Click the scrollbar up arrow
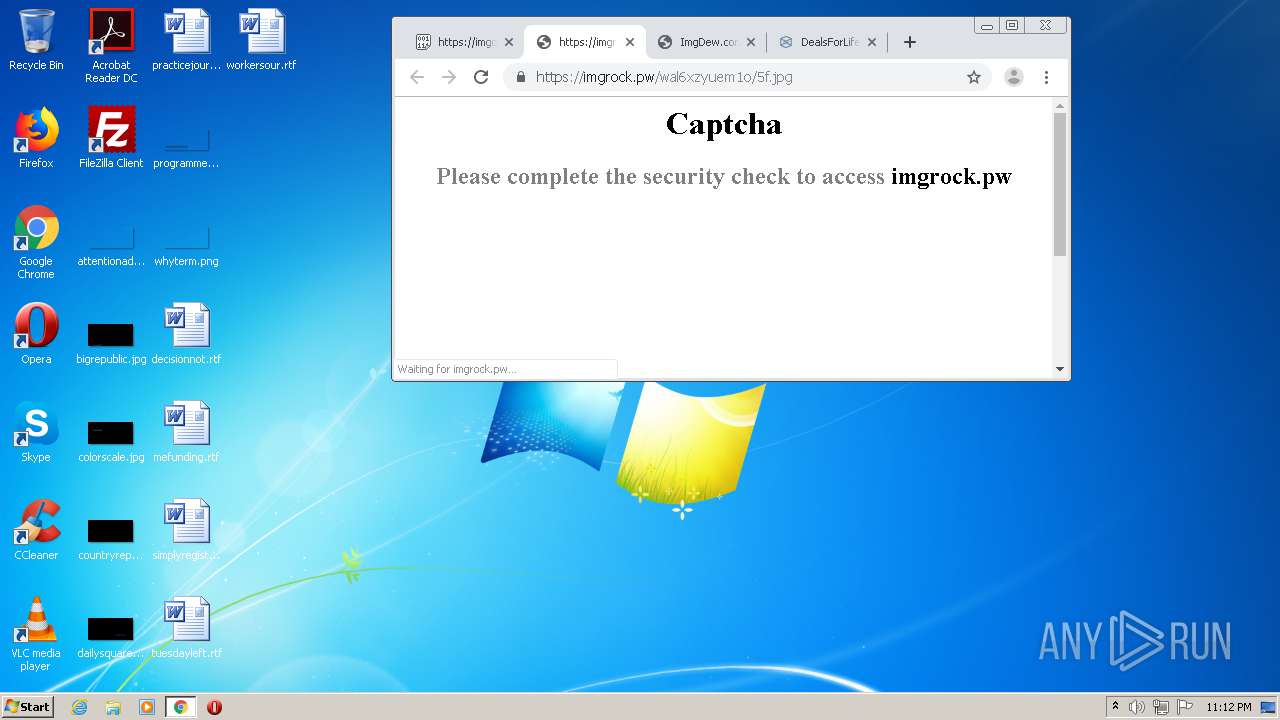1280x720 pixels. point(1060,105)
